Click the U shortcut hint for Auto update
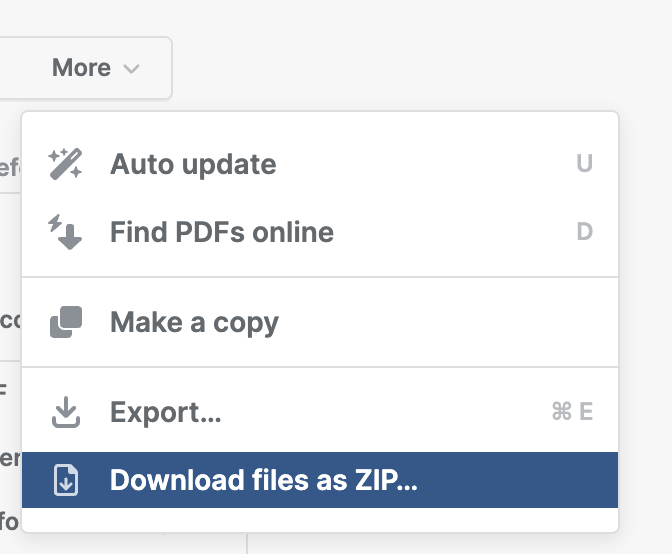This screenshot has width=672, height=554. coord(584,164)
